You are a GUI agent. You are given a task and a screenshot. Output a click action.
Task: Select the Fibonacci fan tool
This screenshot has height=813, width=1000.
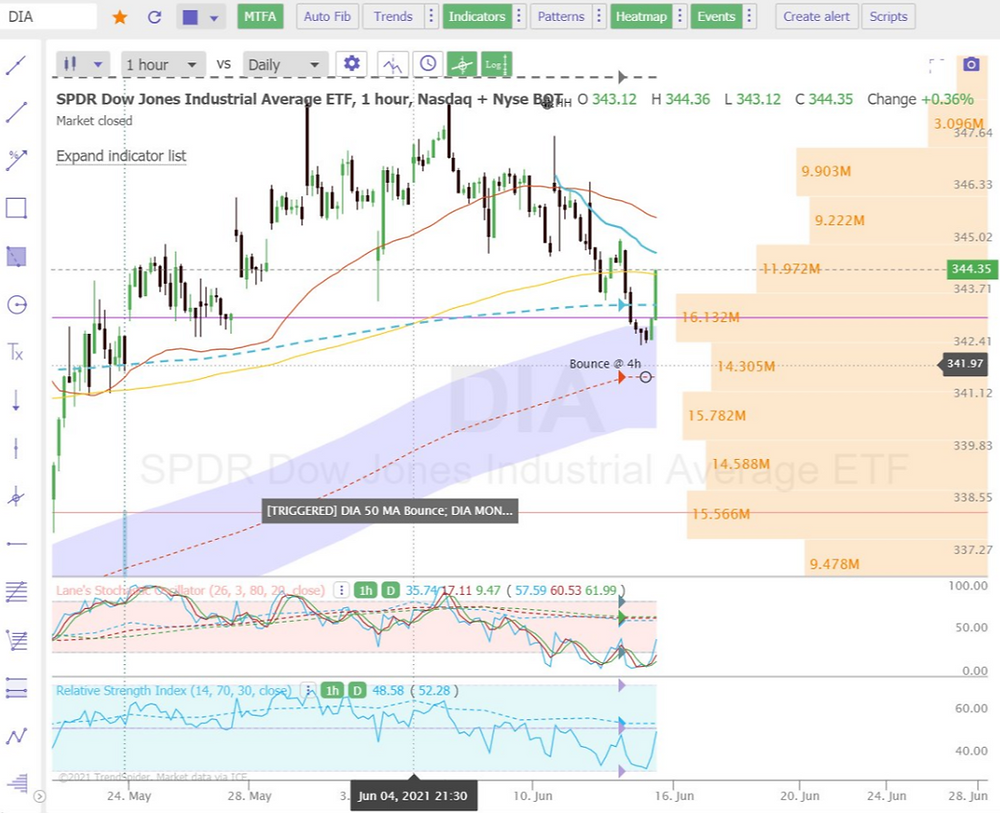[x=17, y=640]
